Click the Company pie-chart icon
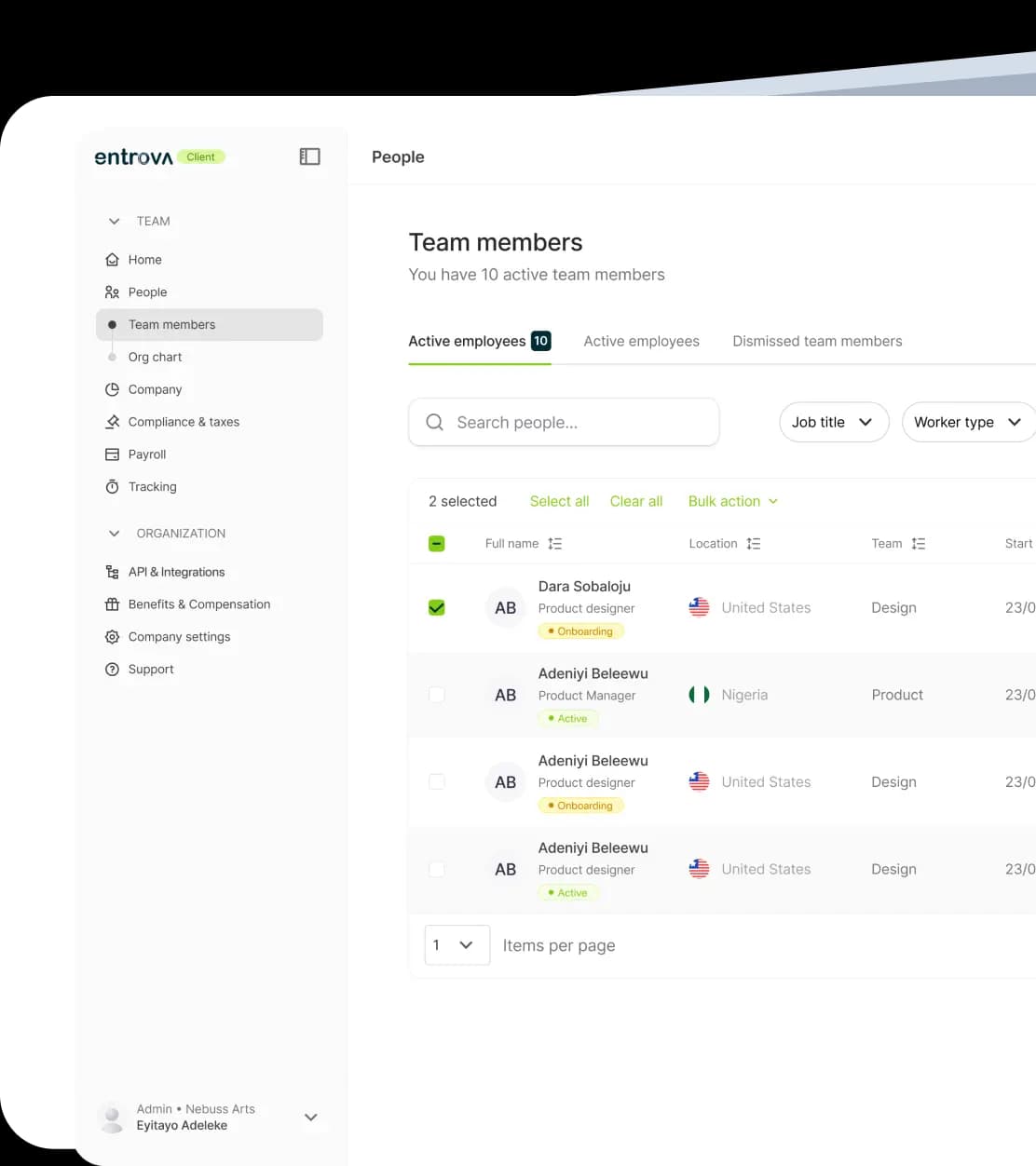This screenshot has height=1166, width=1036. click(112, 389)
